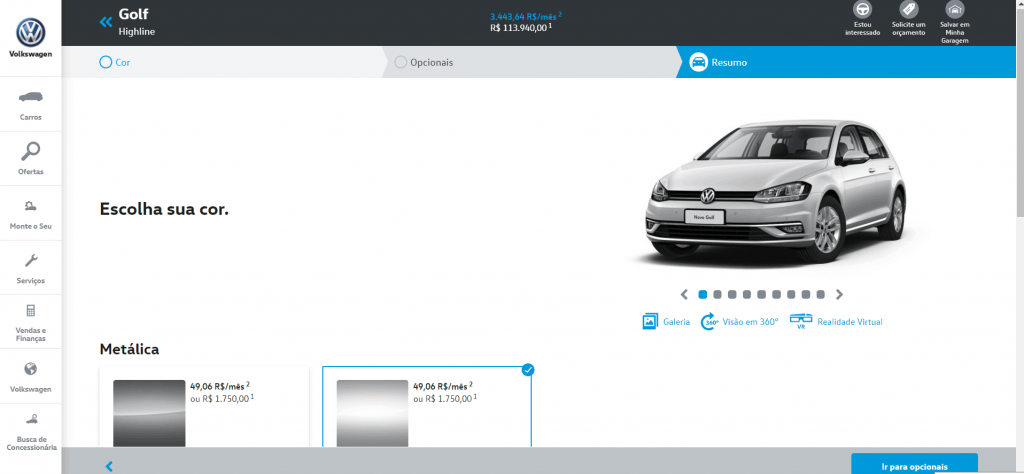Go back with double chevron beside Golf
1024x474 pixels.
pos(106,22)
